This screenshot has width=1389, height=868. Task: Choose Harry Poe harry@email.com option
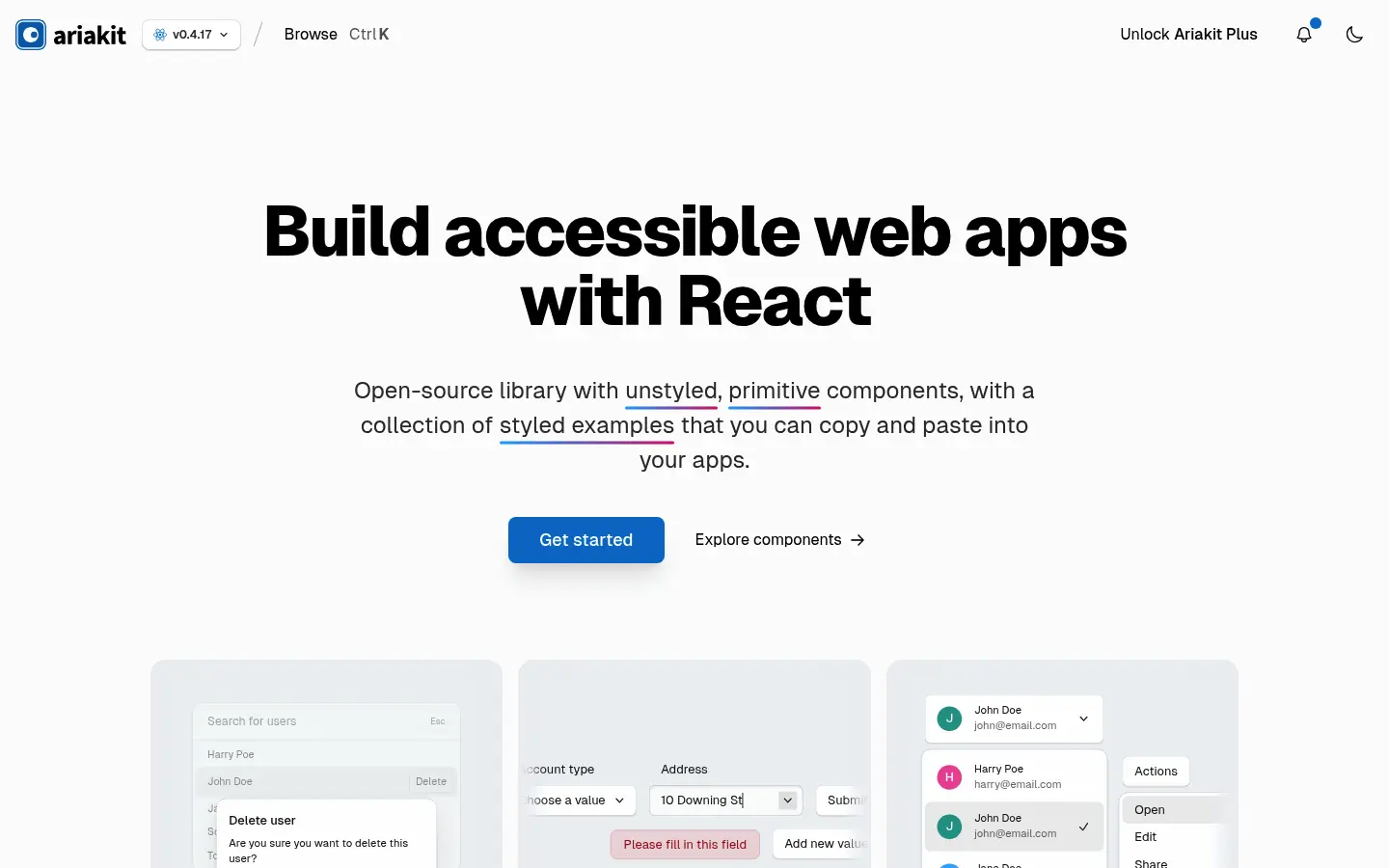pos(1014,776)
